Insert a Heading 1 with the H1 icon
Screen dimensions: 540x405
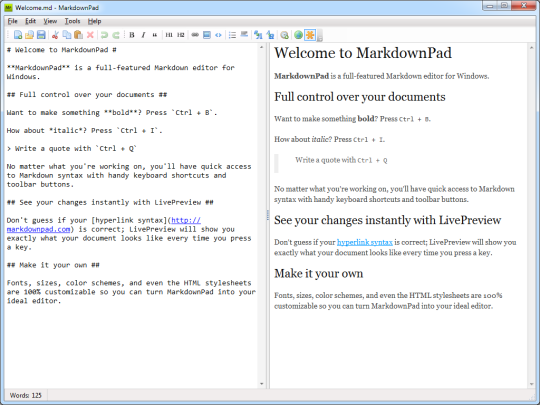pyautogui.click(x=169, y=35)
